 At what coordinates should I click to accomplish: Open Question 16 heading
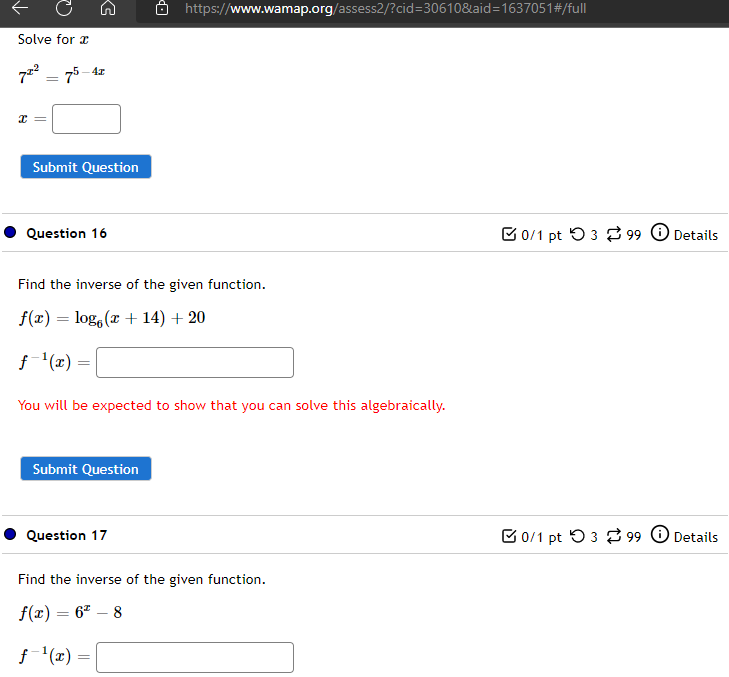coord(66,233)
